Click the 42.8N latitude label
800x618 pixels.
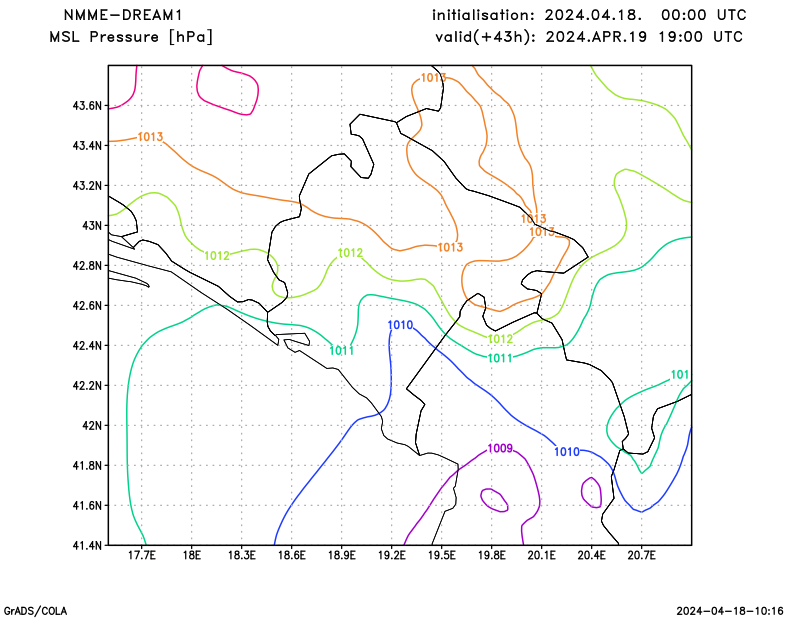pos(87,265)
